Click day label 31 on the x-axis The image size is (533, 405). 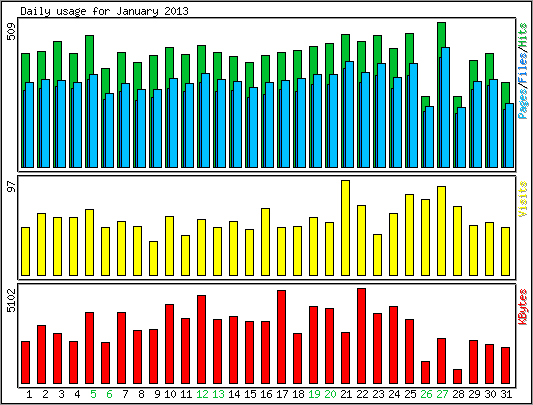coord(506,394)
